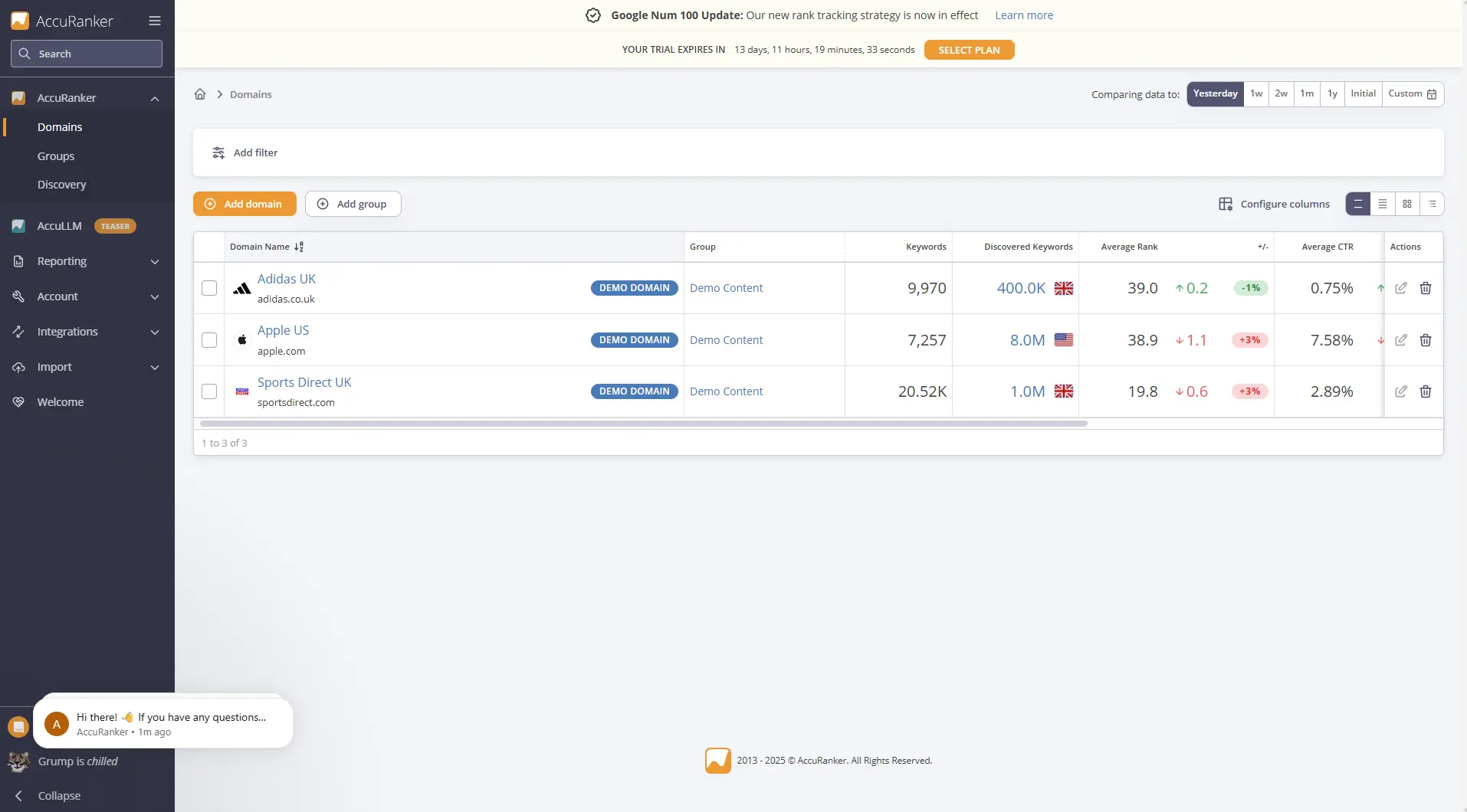Collapse the AccuRanker sidebar section
The image size is (1467, 812).
point(155,98)
